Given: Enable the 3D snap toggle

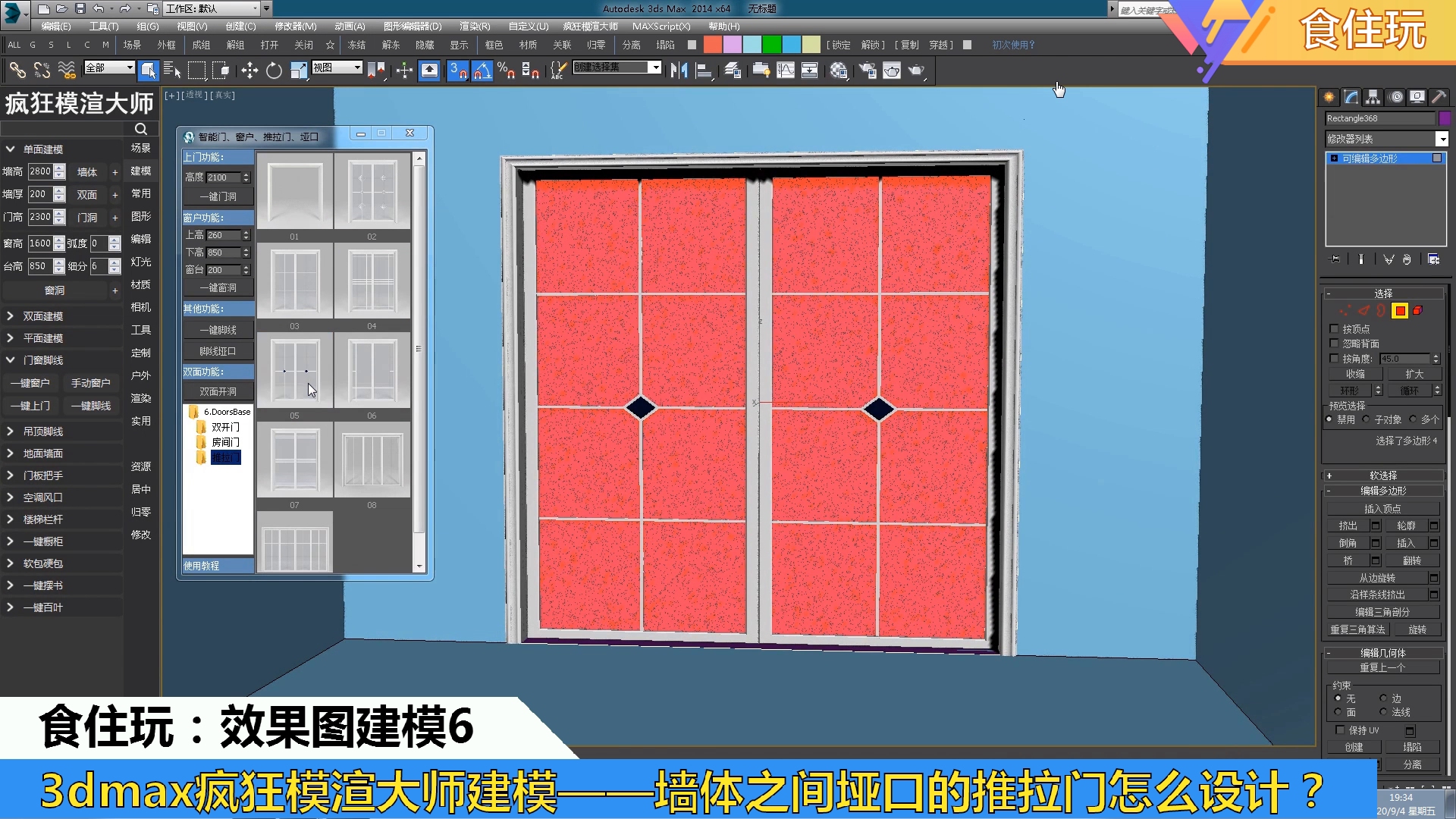Looking at the screenshot, I should (x=458, y=71).
